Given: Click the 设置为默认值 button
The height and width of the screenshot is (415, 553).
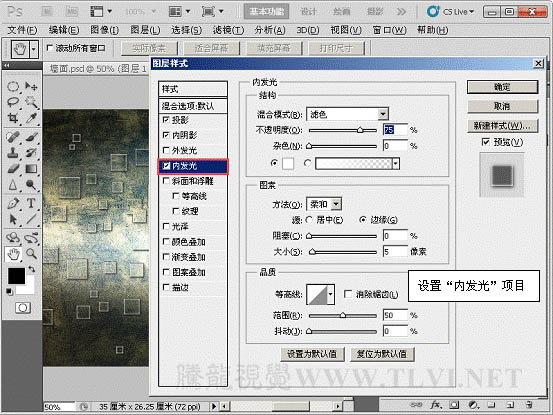Looking at the screenshot, I should [312, 354].
